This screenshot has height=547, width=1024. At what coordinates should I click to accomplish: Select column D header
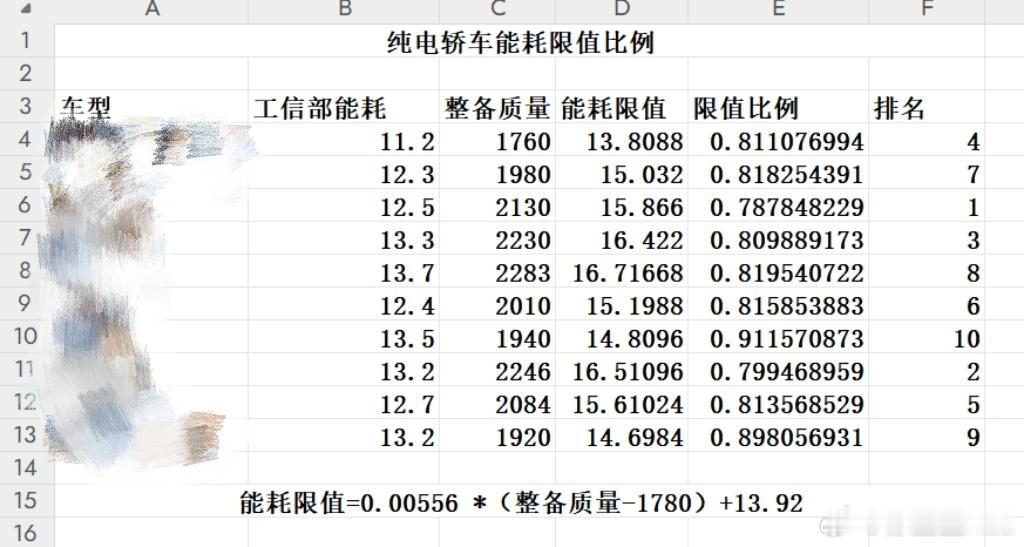[622, 10]
